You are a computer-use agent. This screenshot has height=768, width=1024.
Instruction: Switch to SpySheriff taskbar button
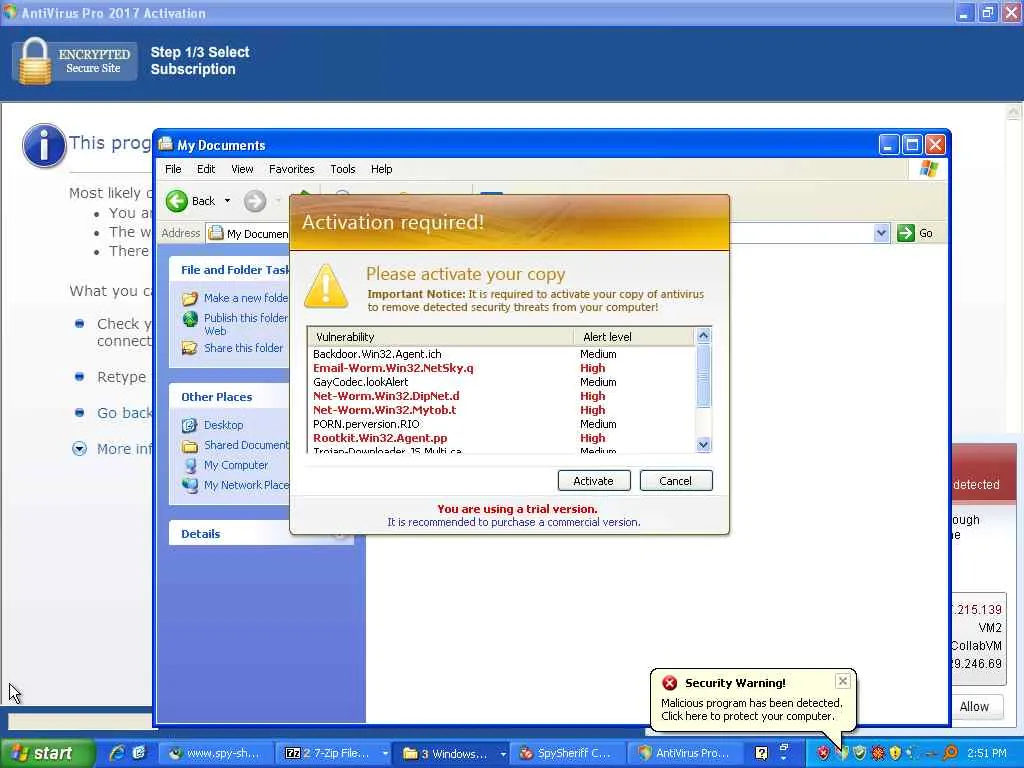566,754
